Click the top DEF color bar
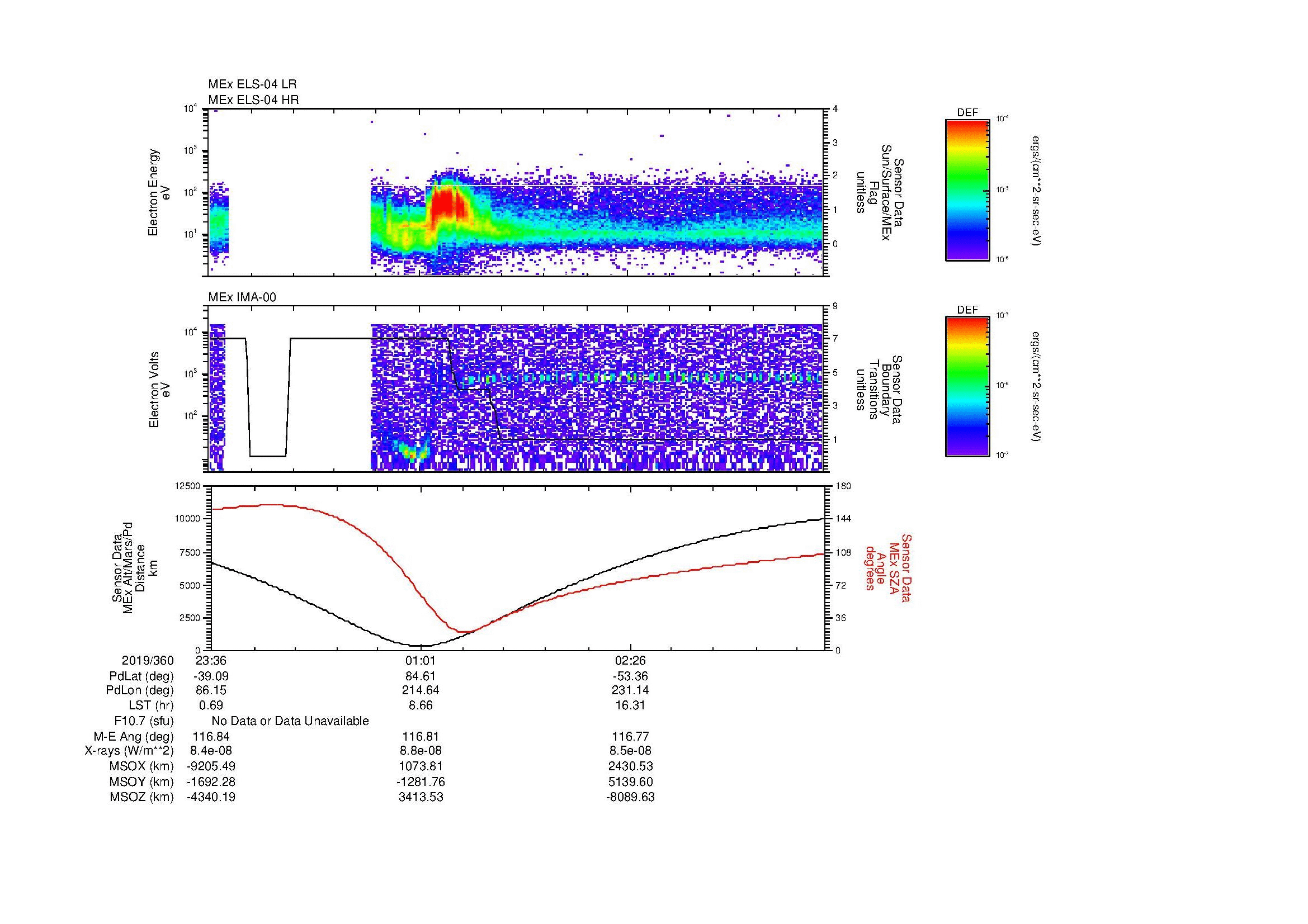Image resolution: width=1308 pixels, height=924 pixels. pos(967,189)
